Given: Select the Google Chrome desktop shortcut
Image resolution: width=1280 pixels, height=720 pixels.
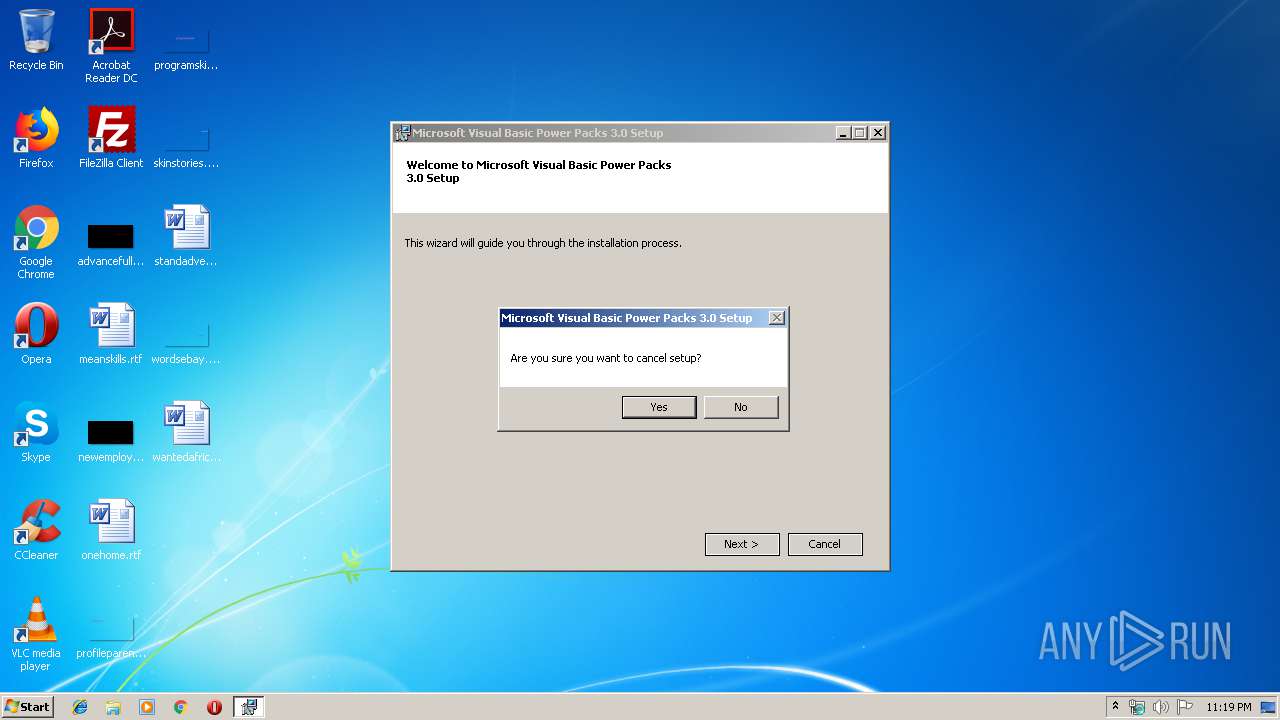Looking at the screenshot, I should click(36, 242).
